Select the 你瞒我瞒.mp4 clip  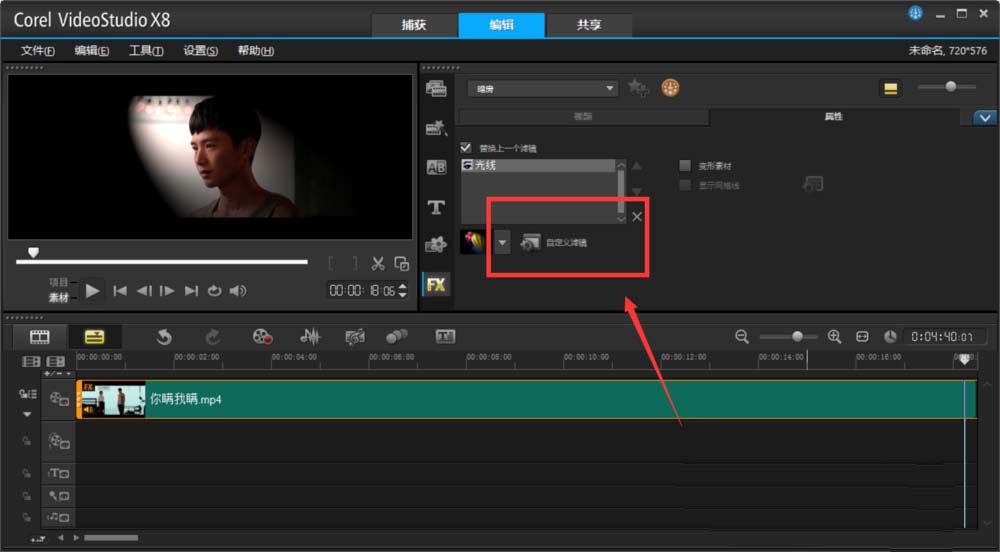(527, 400)
